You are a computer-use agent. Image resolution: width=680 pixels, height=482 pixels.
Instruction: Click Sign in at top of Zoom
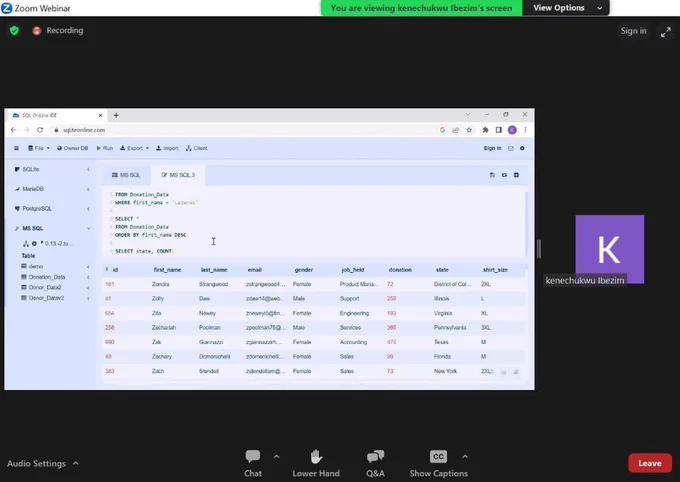click(x=633, y=31)
